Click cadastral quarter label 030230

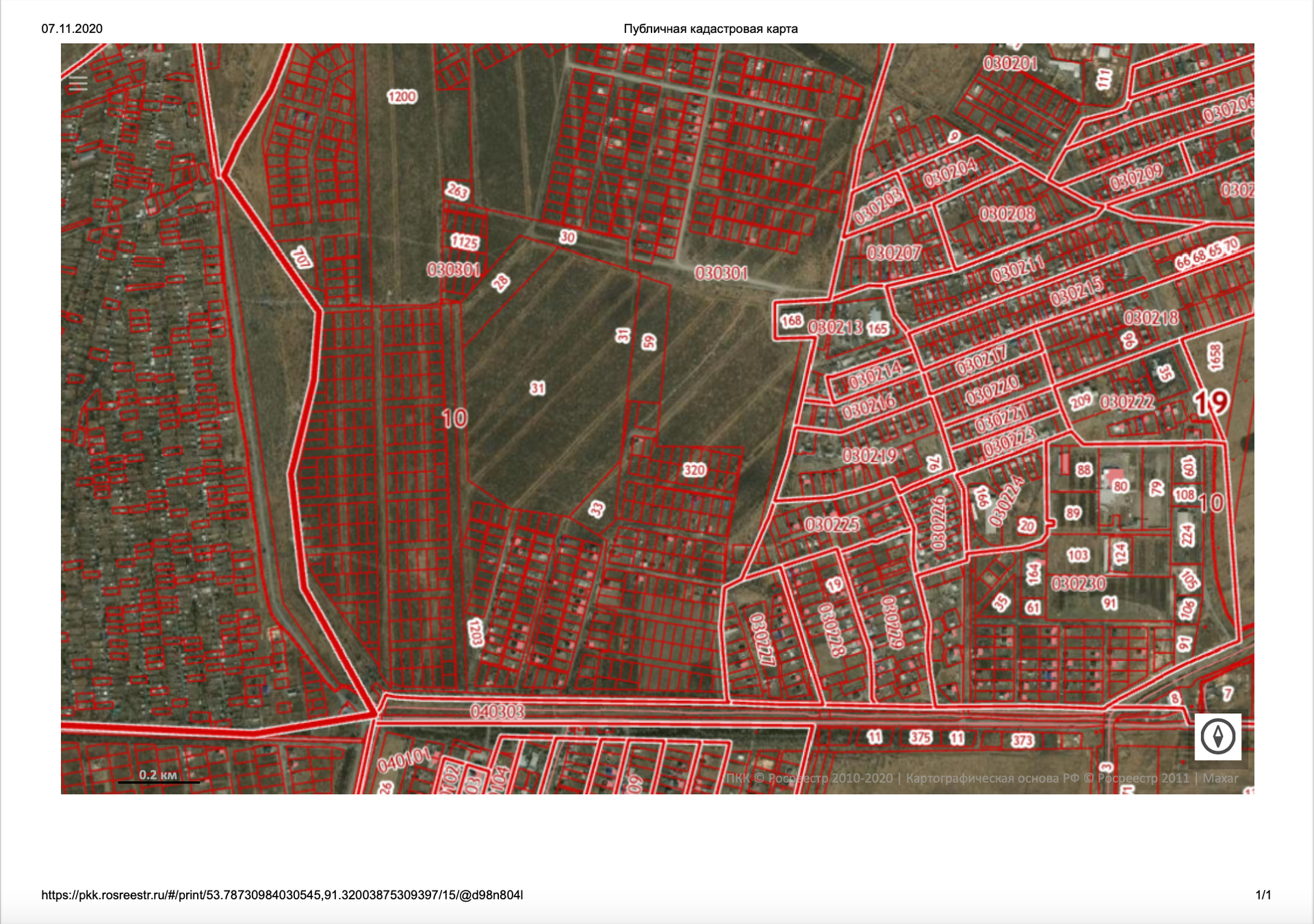pos(1079,584)
